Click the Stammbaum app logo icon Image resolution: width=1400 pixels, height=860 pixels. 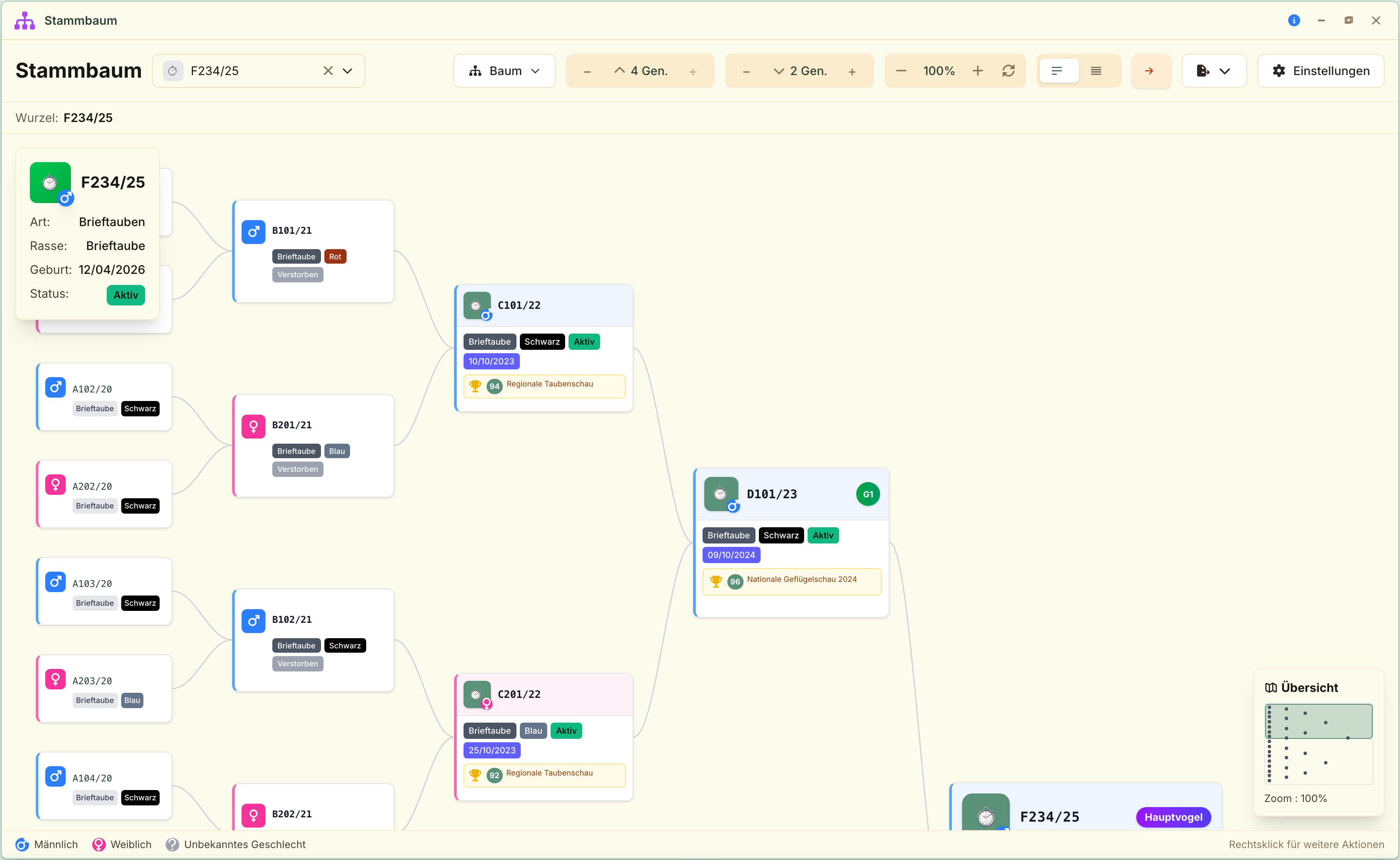[x=24, y=20]
